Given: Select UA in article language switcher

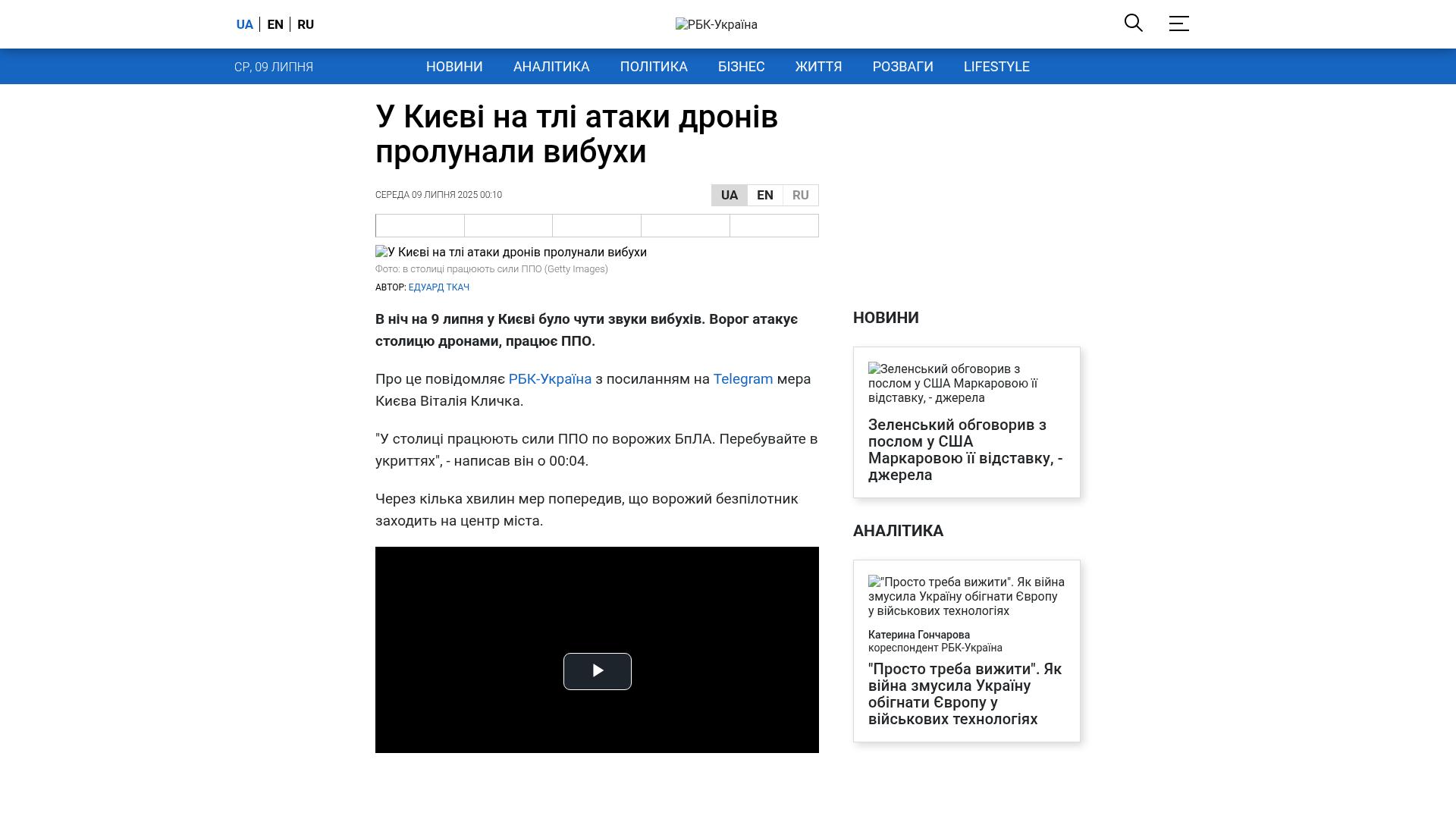Looking at the screenshot, I should (729, 195).
